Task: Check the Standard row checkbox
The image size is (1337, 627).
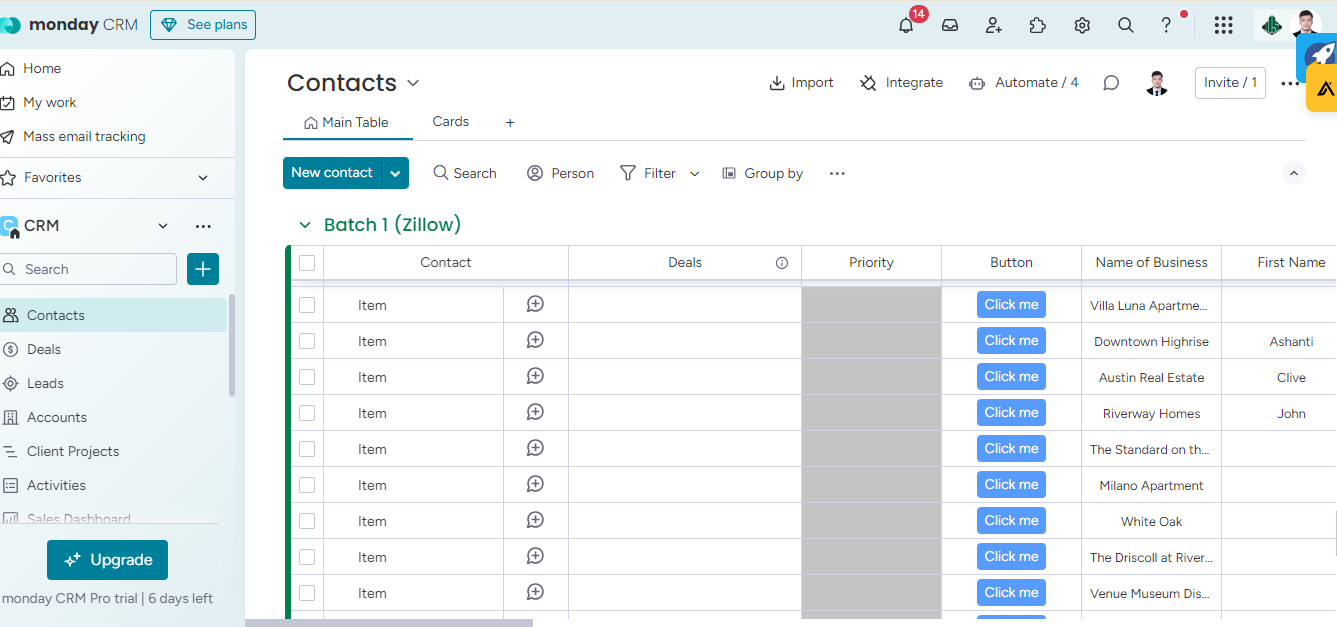Action: click(307, 449)
